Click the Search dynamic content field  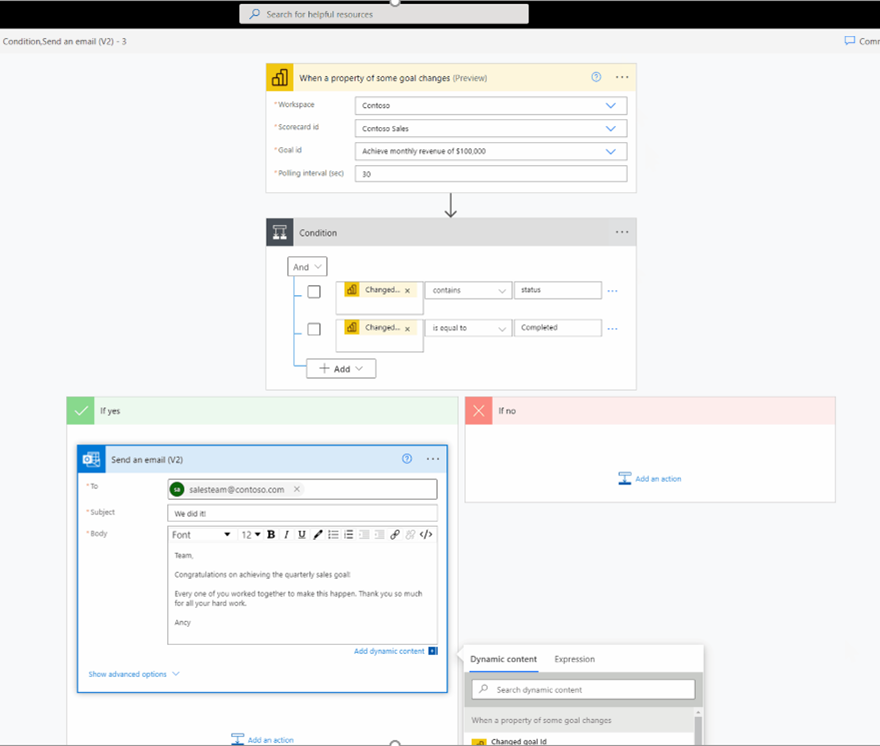pyautogui.click(x=584, y=689)
